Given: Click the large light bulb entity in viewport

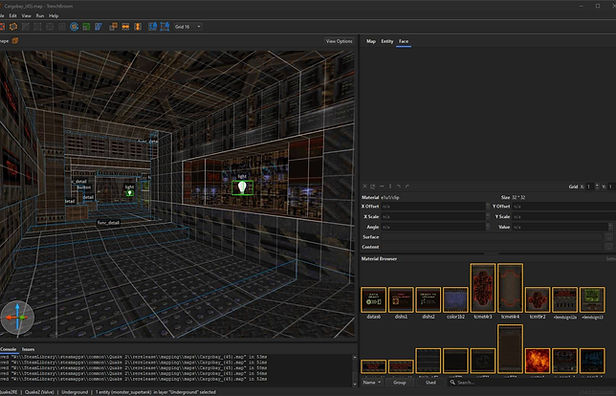Looking at the screenshot, I should (242, 187).
